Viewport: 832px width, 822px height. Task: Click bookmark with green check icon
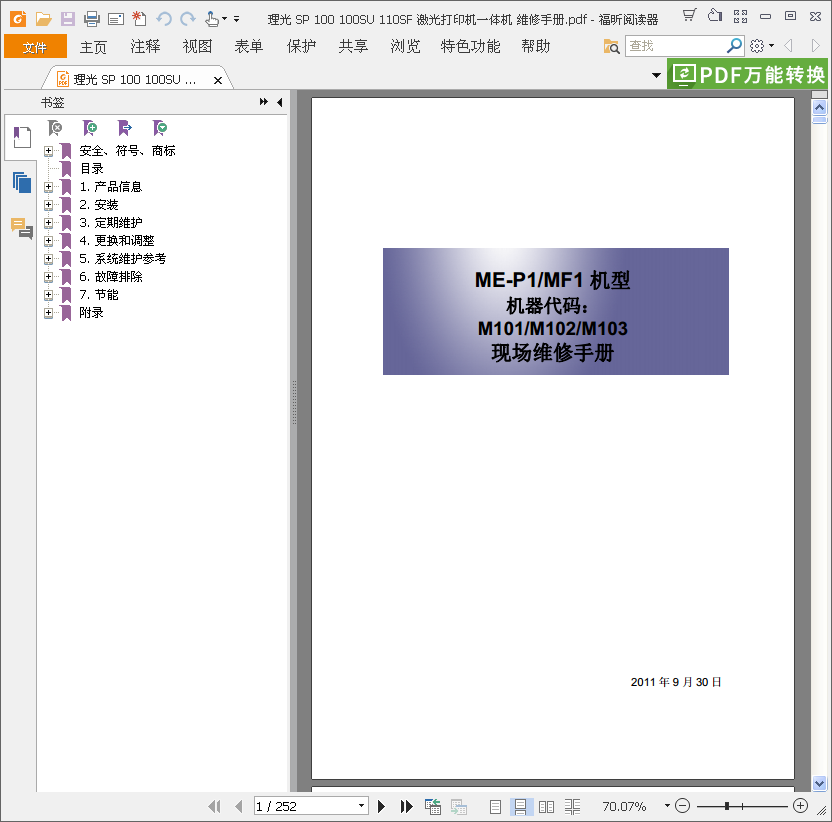pyautogui.click(x=160, y=128)
